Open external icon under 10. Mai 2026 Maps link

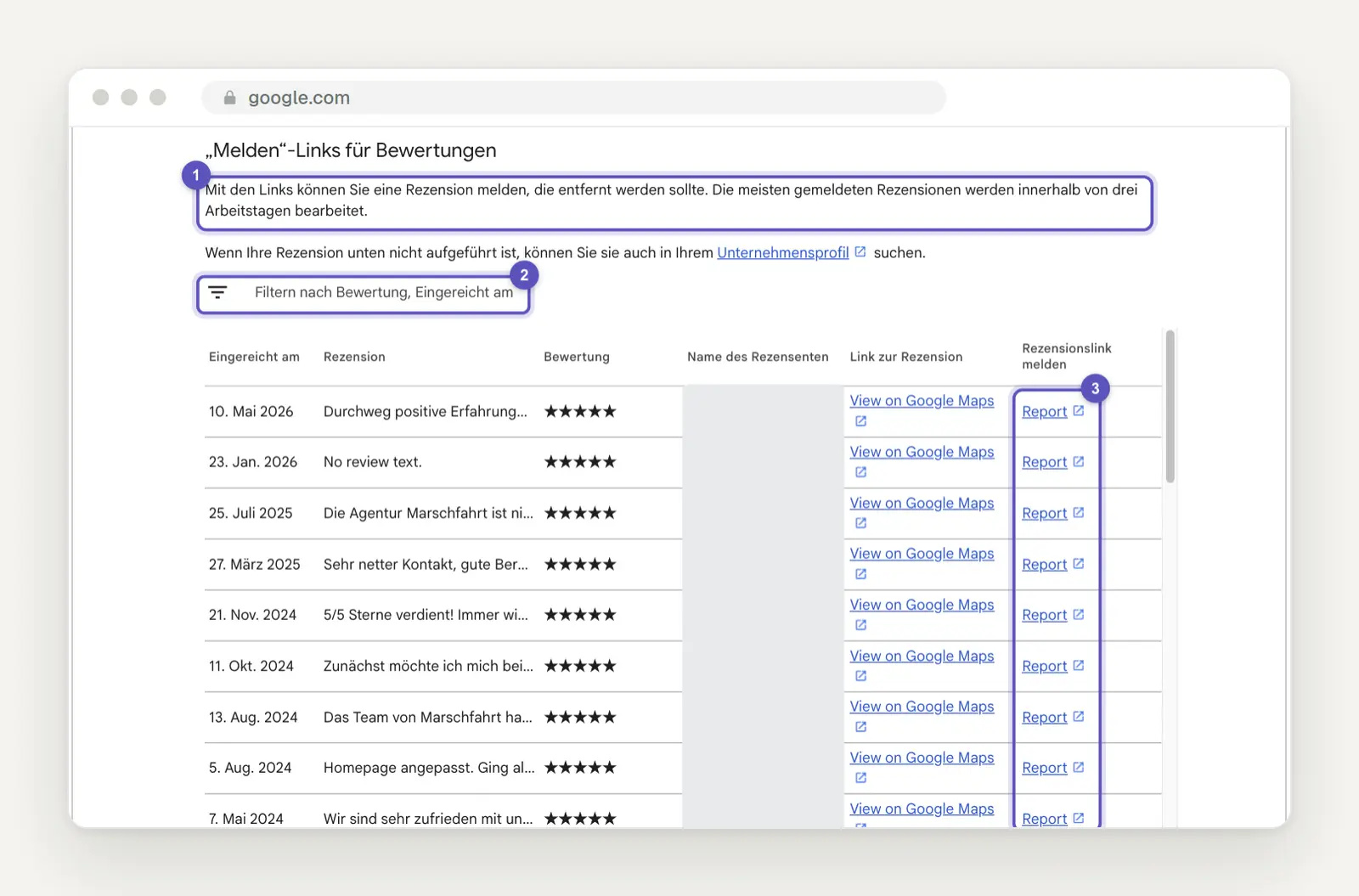(860, 421)
